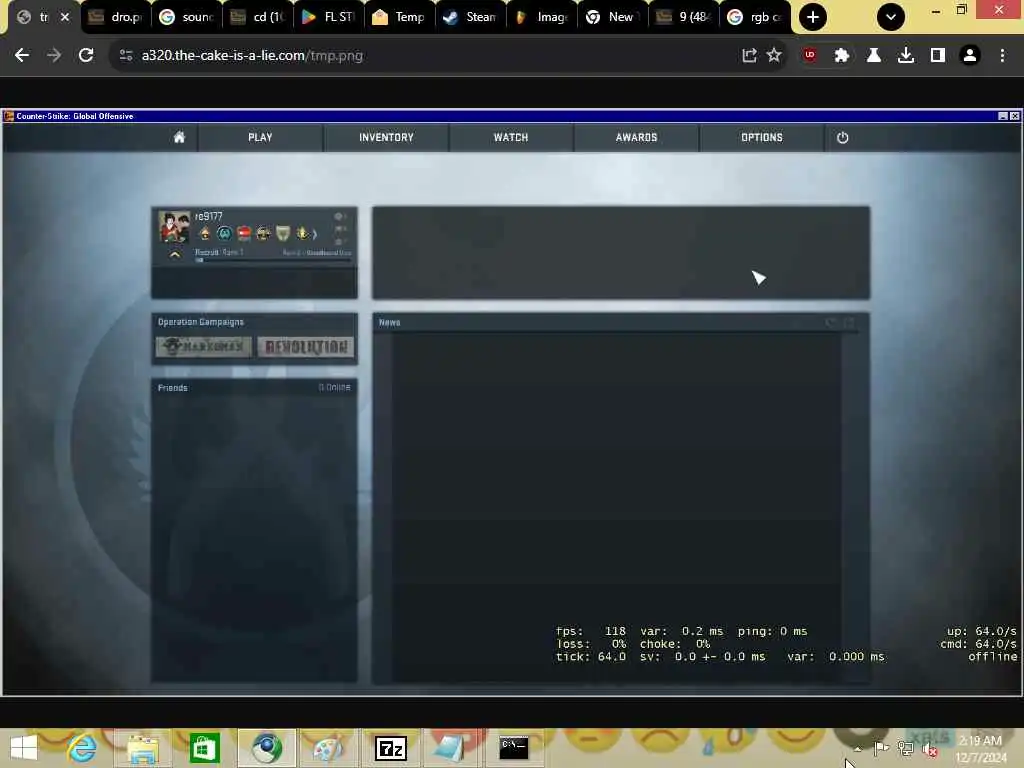Open the WATCH menu
The height and width of the screenshot is (768, 1024).
pyautogui.click(x=511, y=137)
